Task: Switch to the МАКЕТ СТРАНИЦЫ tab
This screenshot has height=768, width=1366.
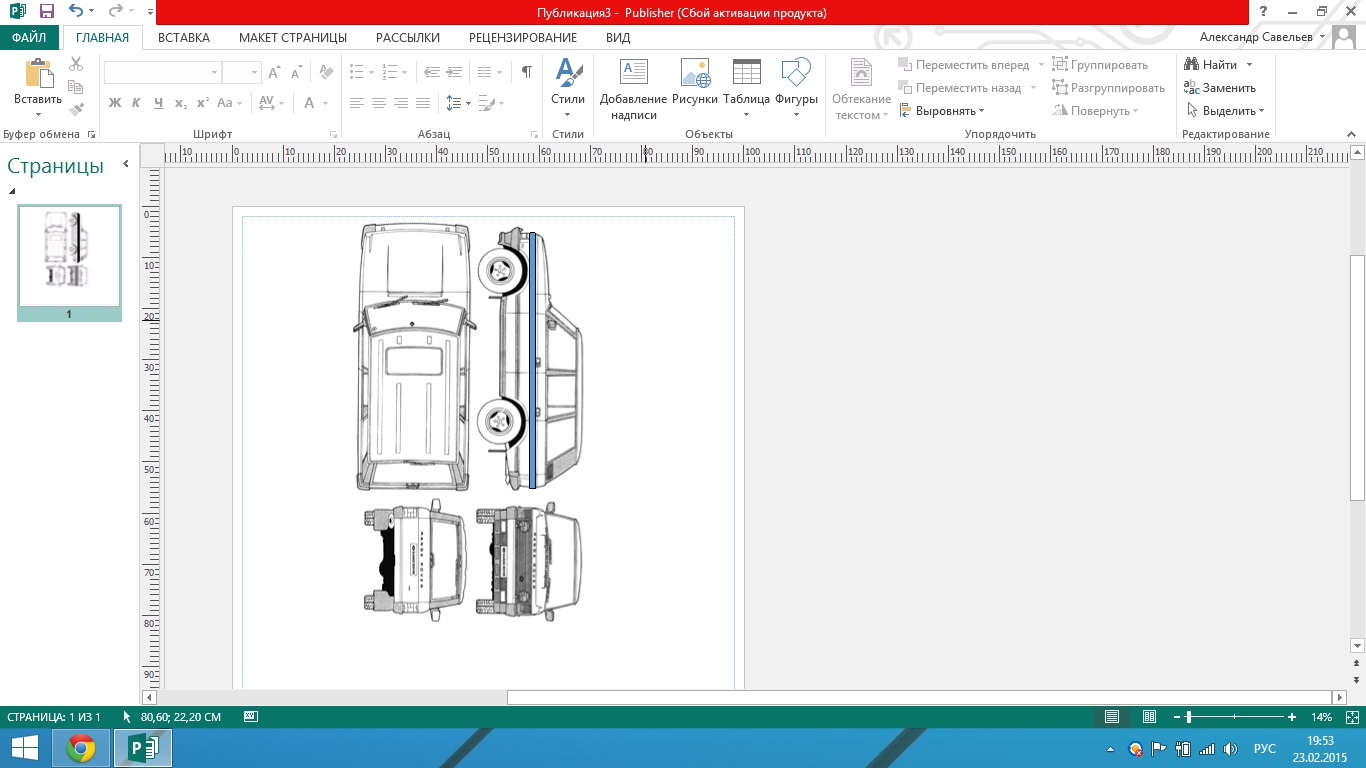Action: point(293,38)
